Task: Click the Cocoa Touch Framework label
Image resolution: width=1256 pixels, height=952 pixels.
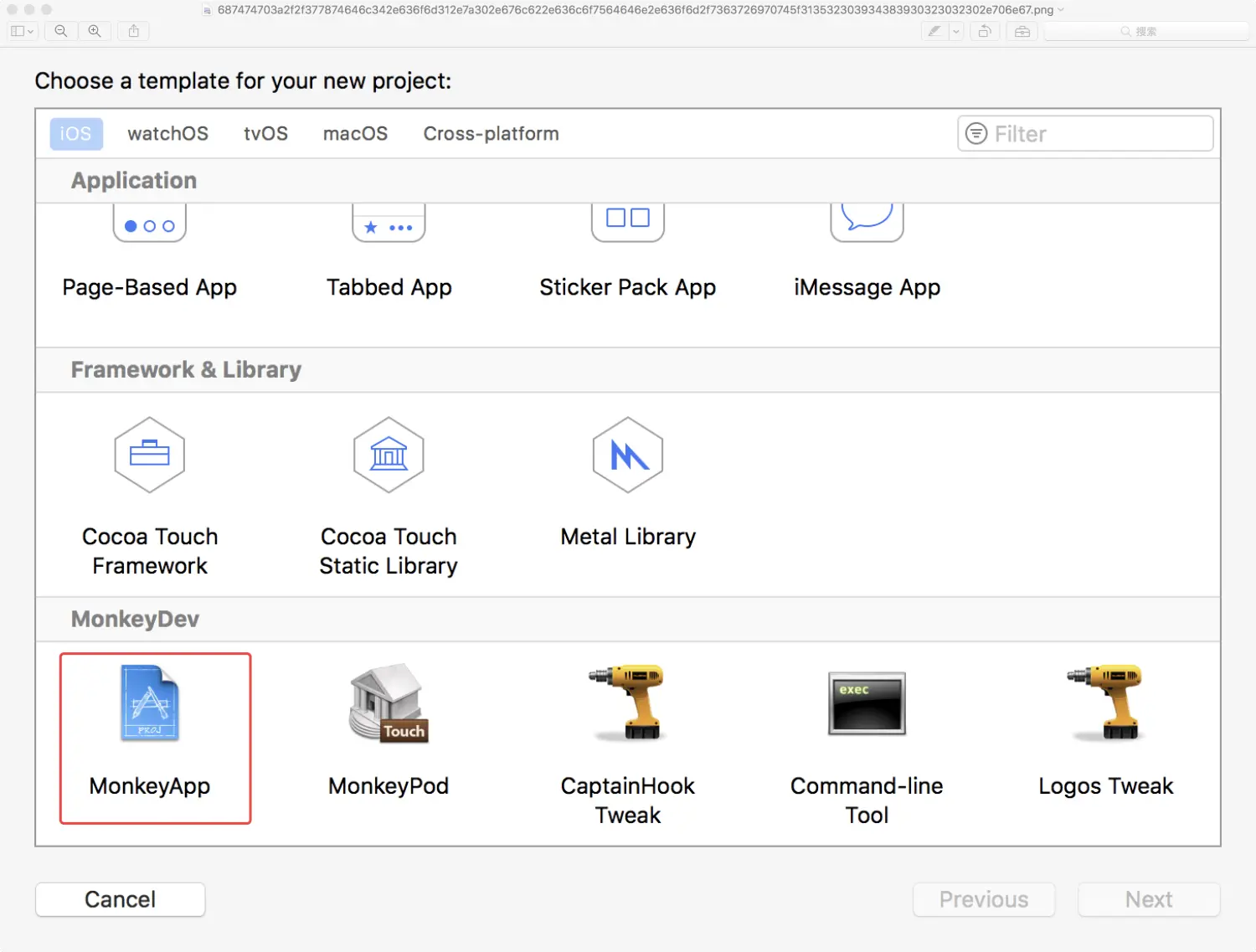Action: tap(150, 551)
